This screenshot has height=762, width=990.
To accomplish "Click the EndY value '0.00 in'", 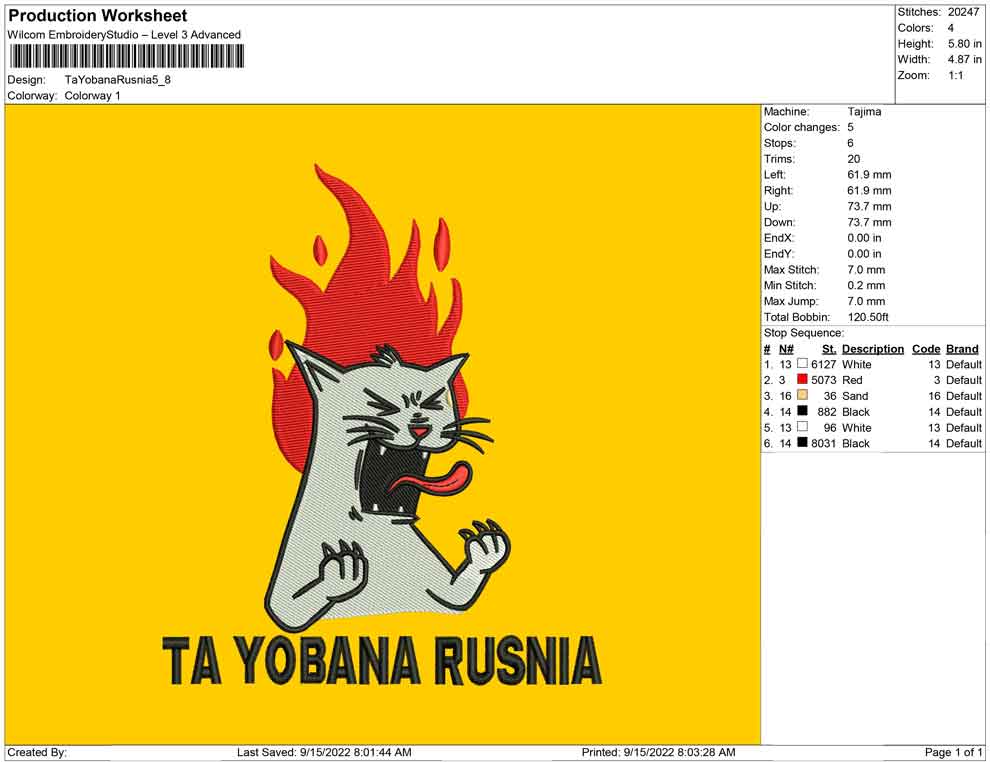I will [864, 254].
